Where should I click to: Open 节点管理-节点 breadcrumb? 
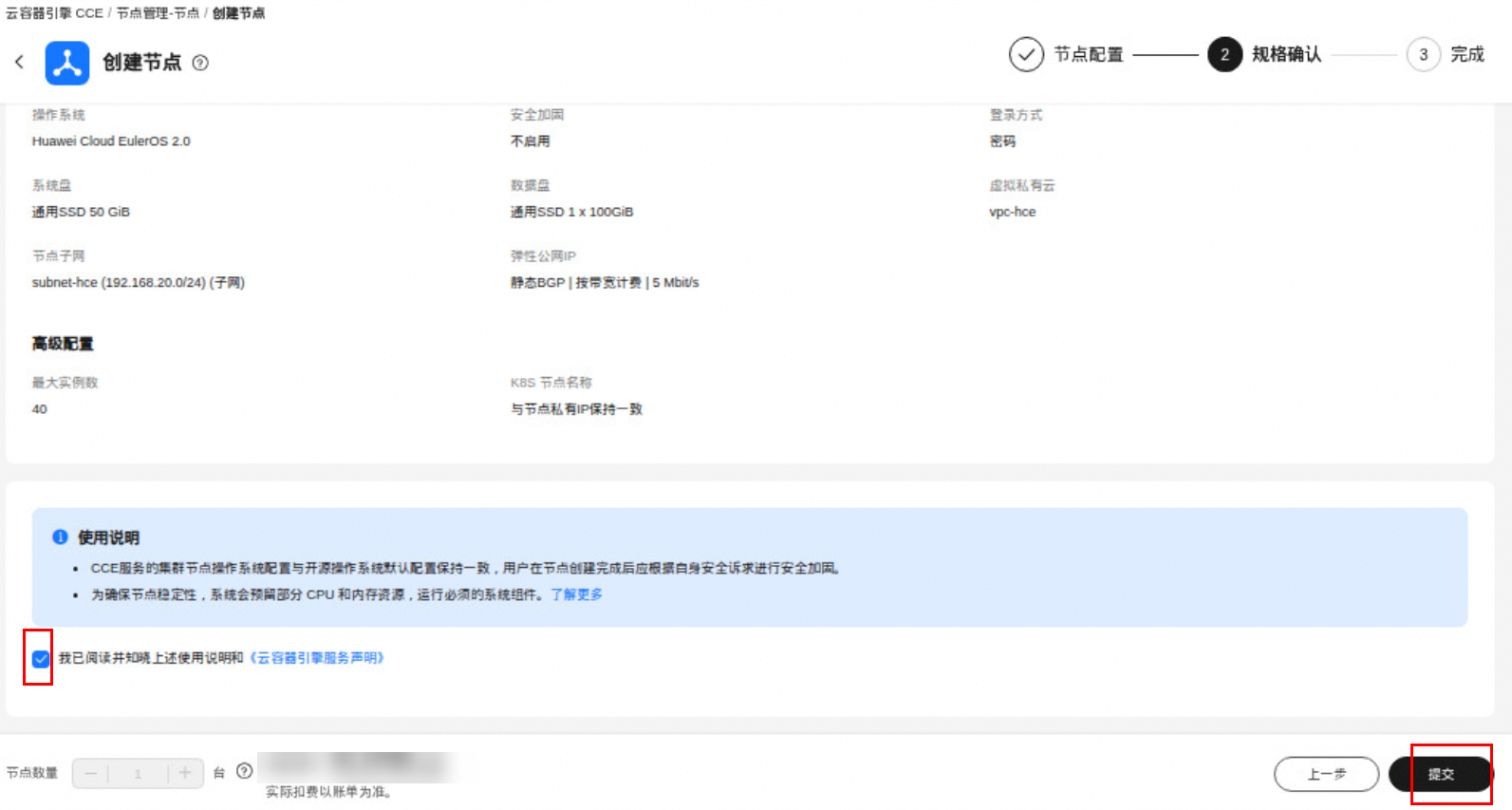coord(158,13)
